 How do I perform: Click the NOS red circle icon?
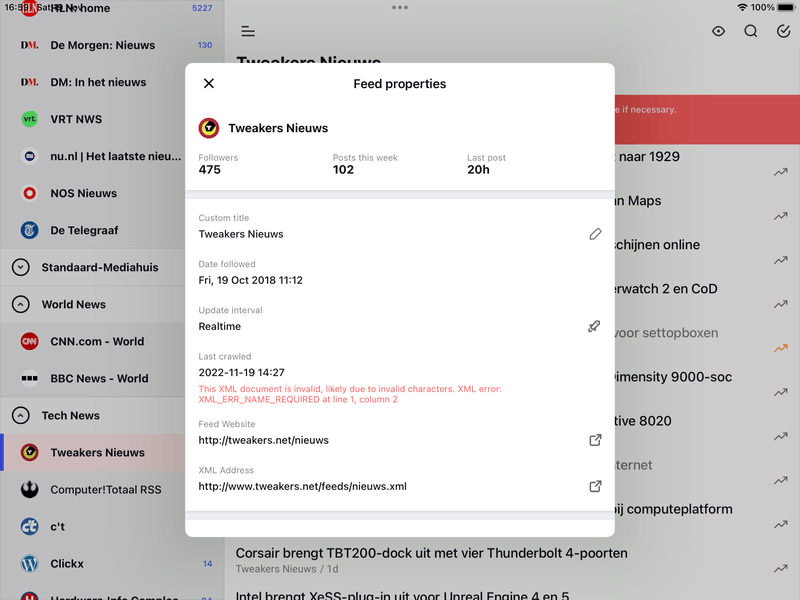coord(30,193)
